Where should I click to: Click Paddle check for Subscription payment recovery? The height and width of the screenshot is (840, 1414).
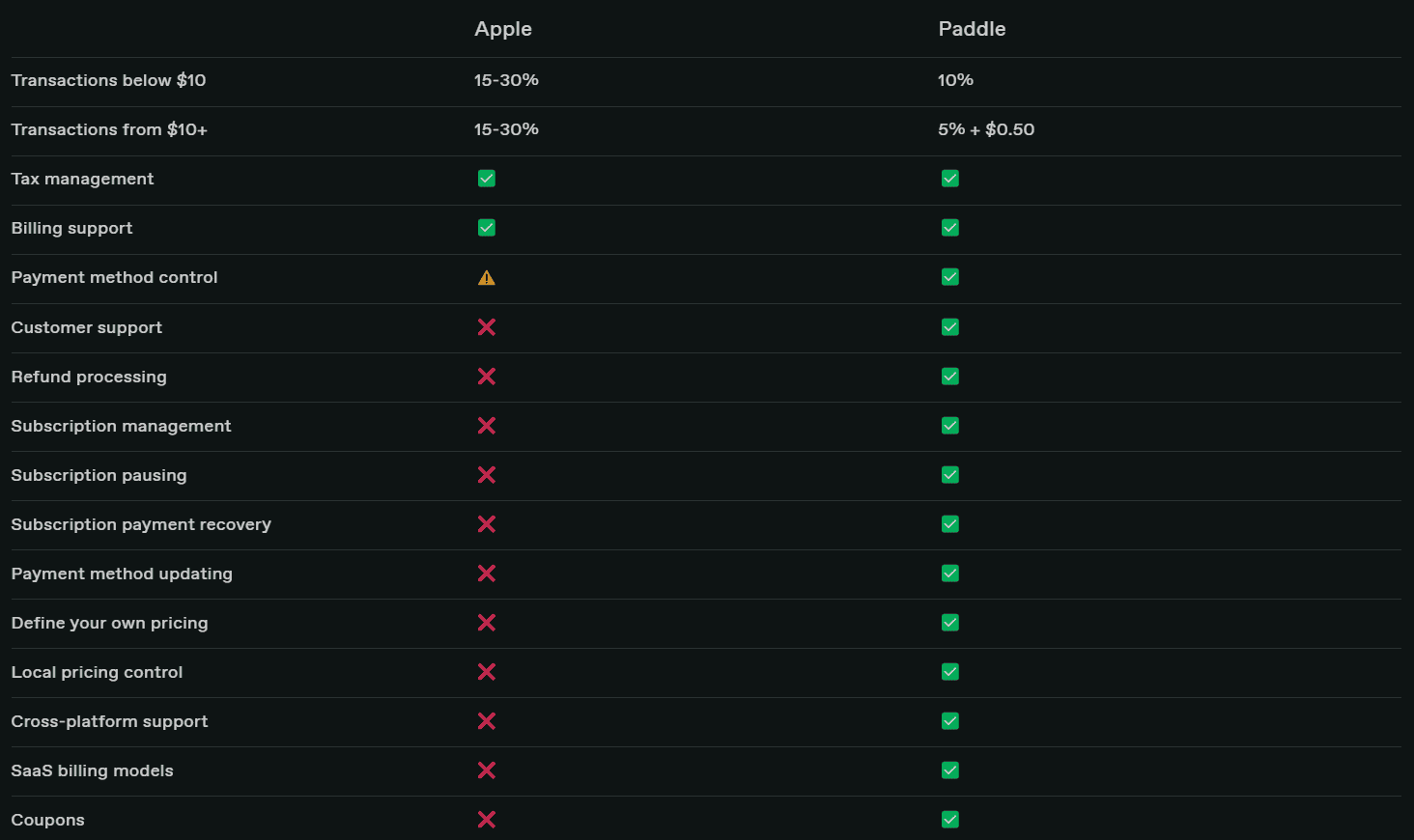point(950,524)
